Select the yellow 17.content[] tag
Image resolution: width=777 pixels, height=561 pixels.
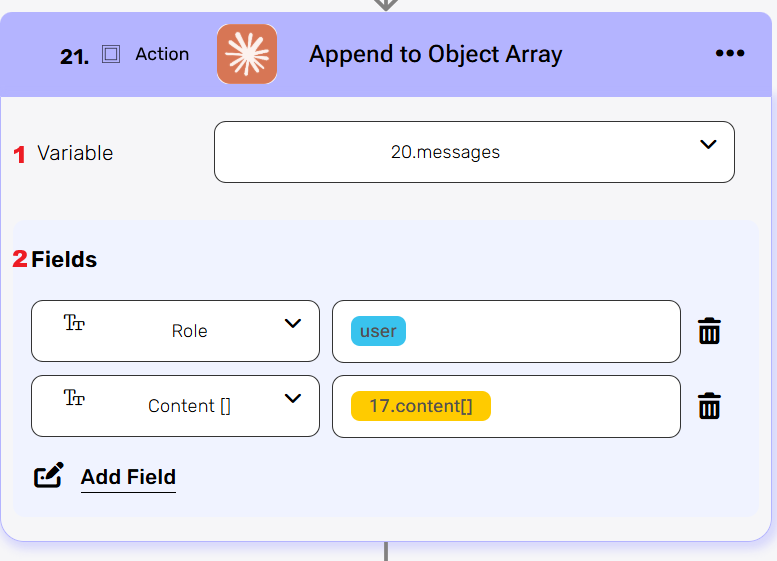[420, 406]
